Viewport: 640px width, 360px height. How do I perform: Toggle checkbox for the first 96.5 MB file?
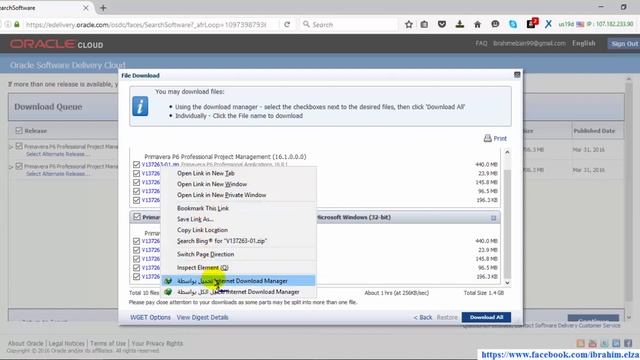tap(136, 191)
